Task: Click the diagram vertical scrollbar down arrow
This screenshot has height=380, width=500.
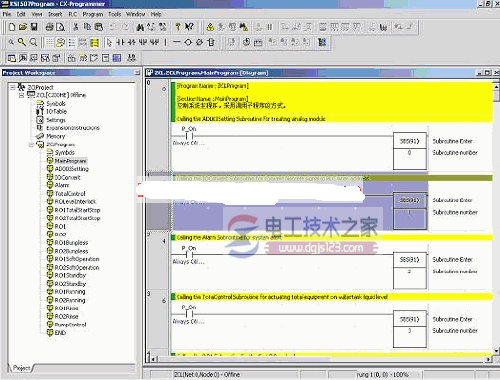Action: (496, 351)
